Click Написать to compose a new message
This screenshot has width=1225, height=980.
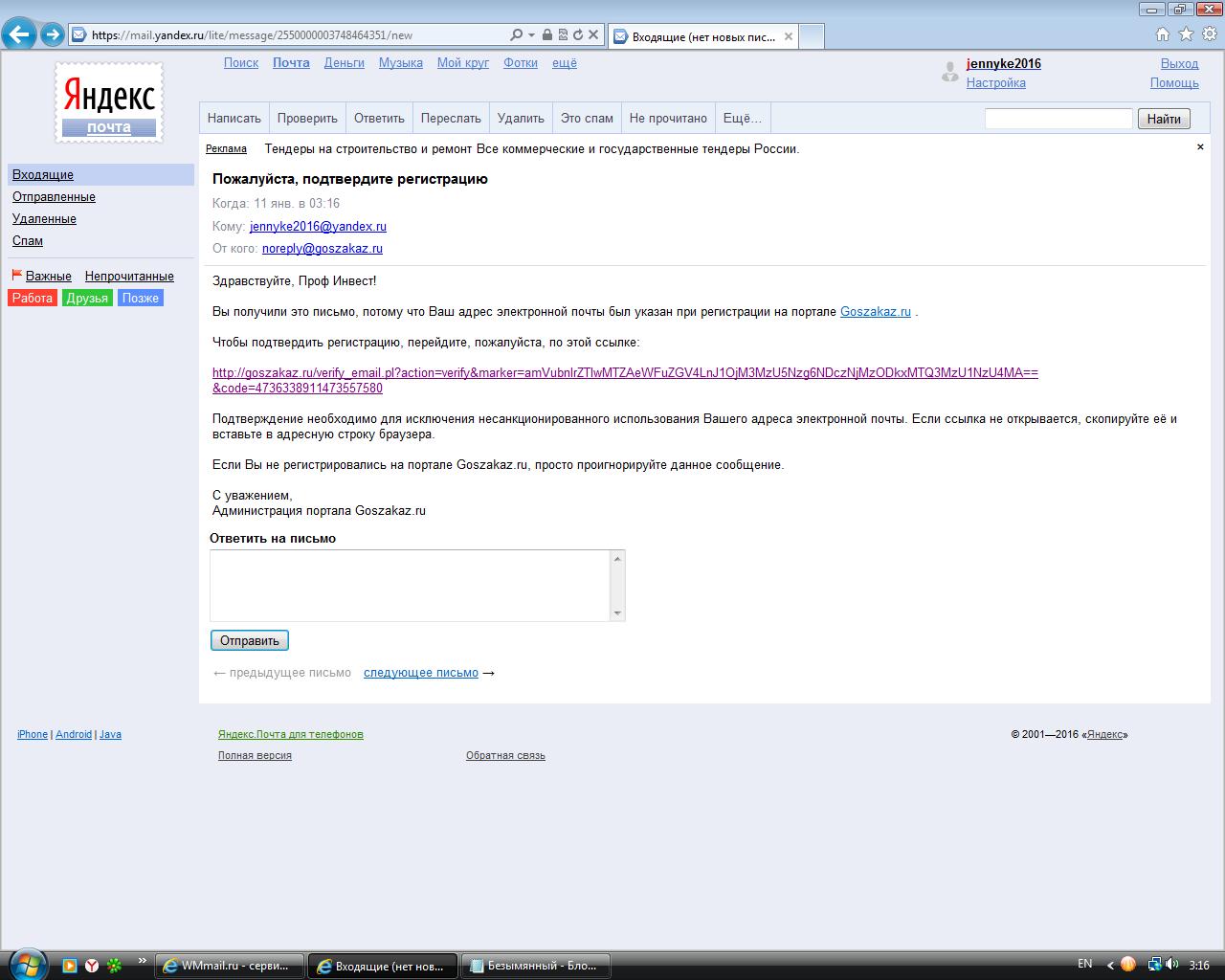[x=234, y=119]
